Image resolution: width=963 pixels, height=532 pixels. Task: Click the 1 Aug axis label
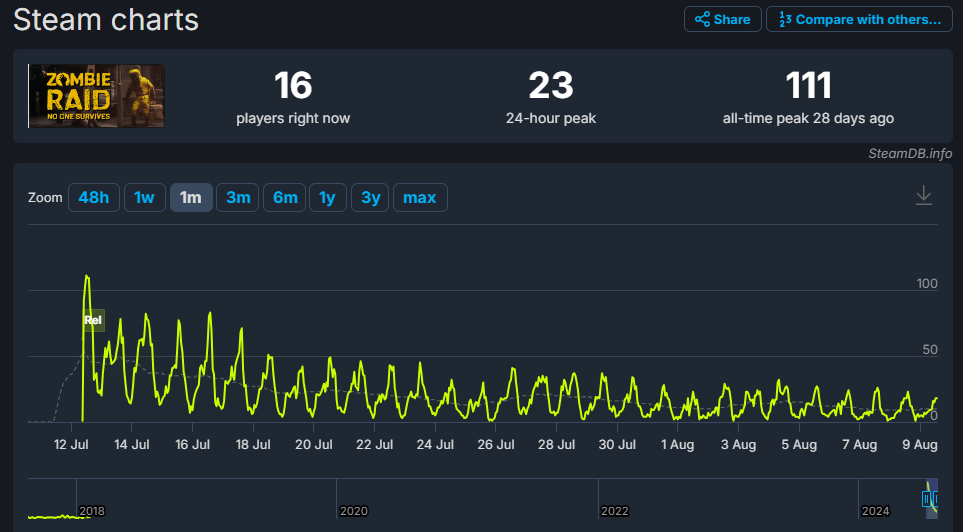[x=677, y=444]
